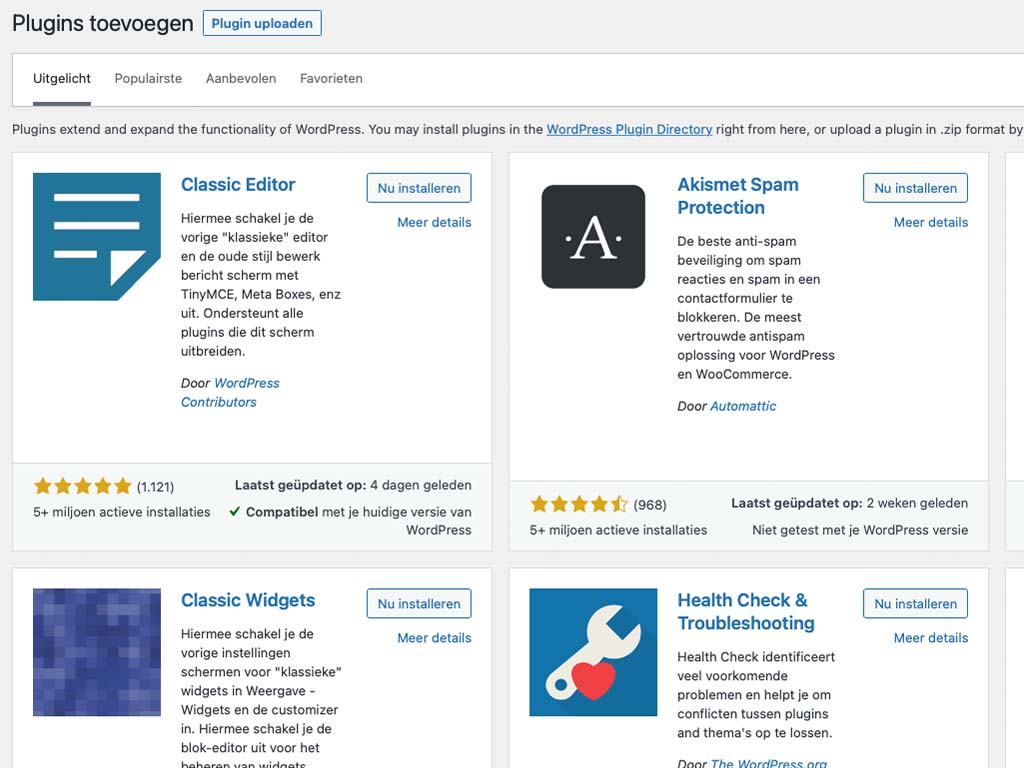
Task: Click the Plugin uploaden button
Action: coord(262,23)
